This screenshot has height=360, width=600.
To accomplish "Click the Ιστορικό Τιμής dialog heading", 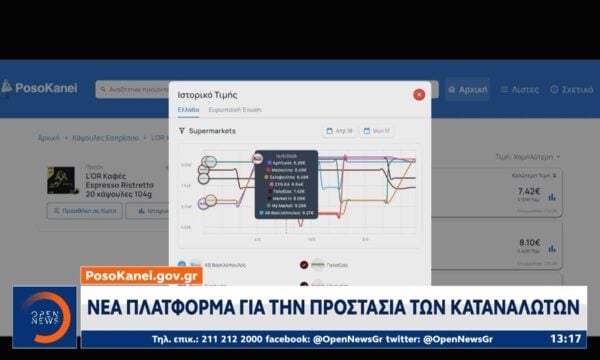I will (x=207, y=95).
